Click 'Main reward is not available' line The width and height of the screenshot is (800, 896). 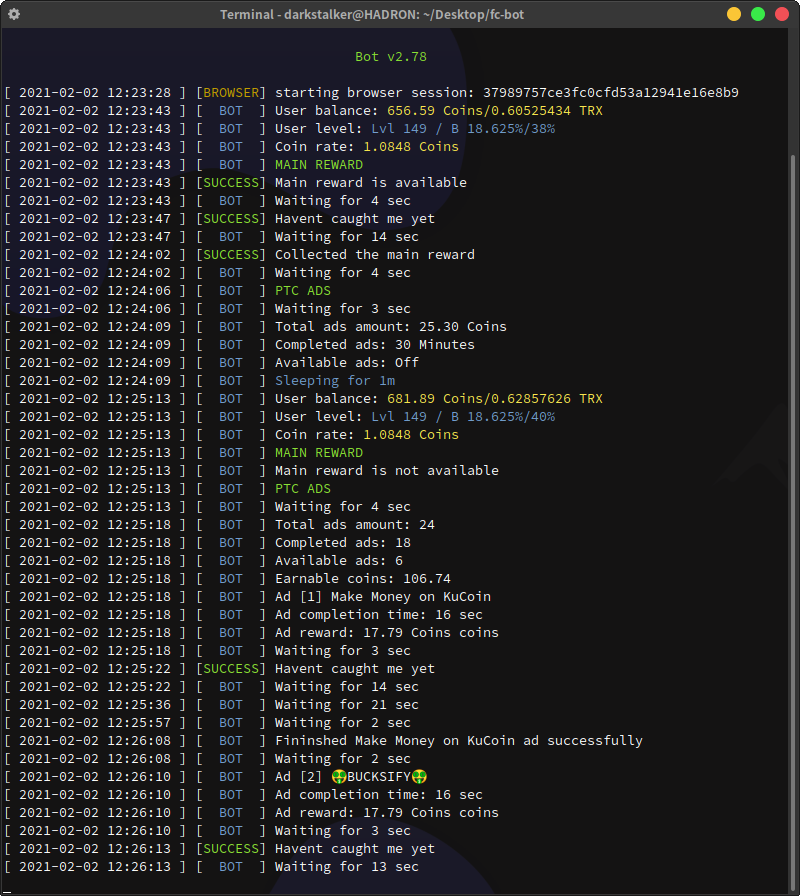pyautogui.click(x=387, y=471)
